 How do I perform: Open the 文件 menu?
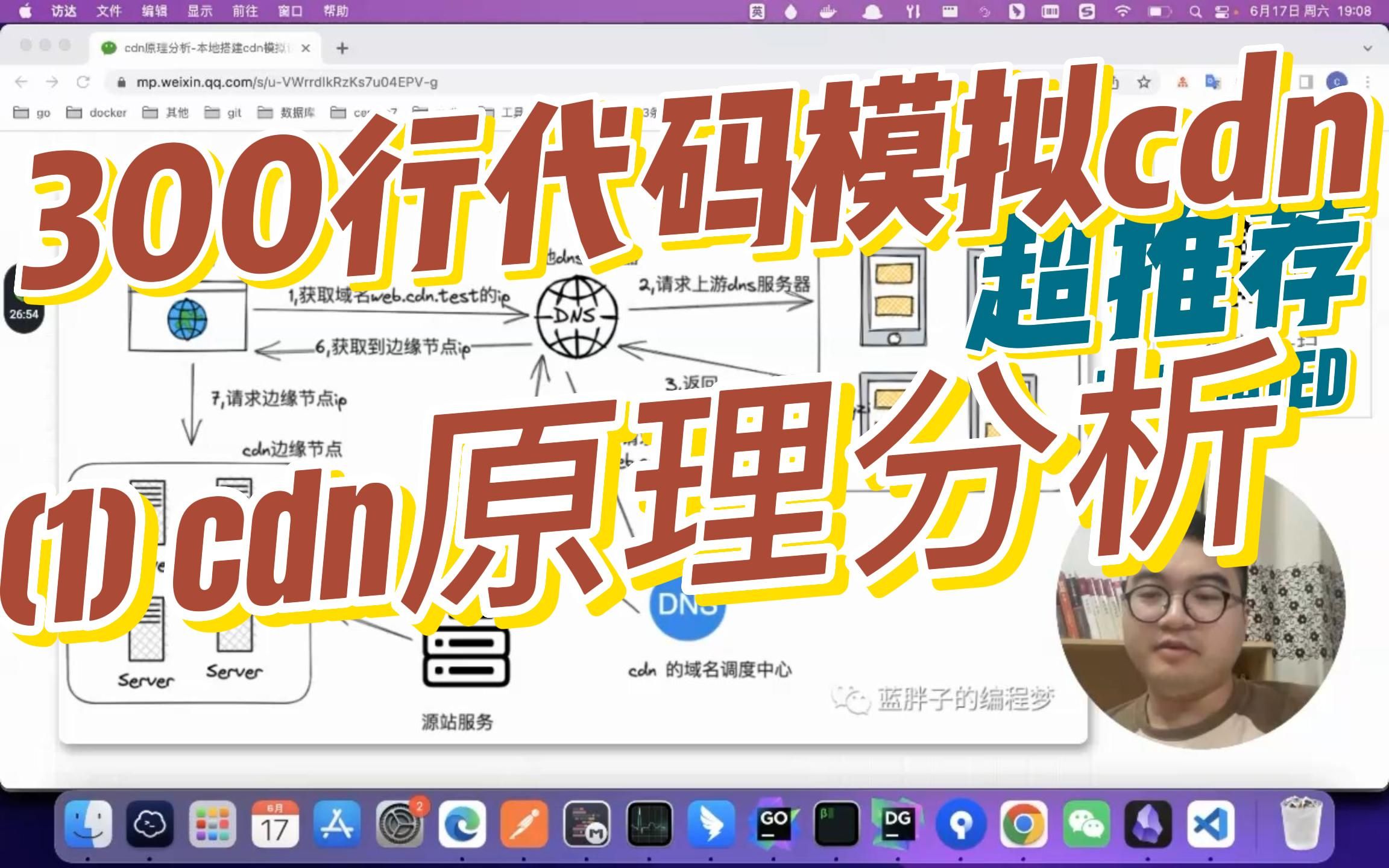click(x=109, y=11)
